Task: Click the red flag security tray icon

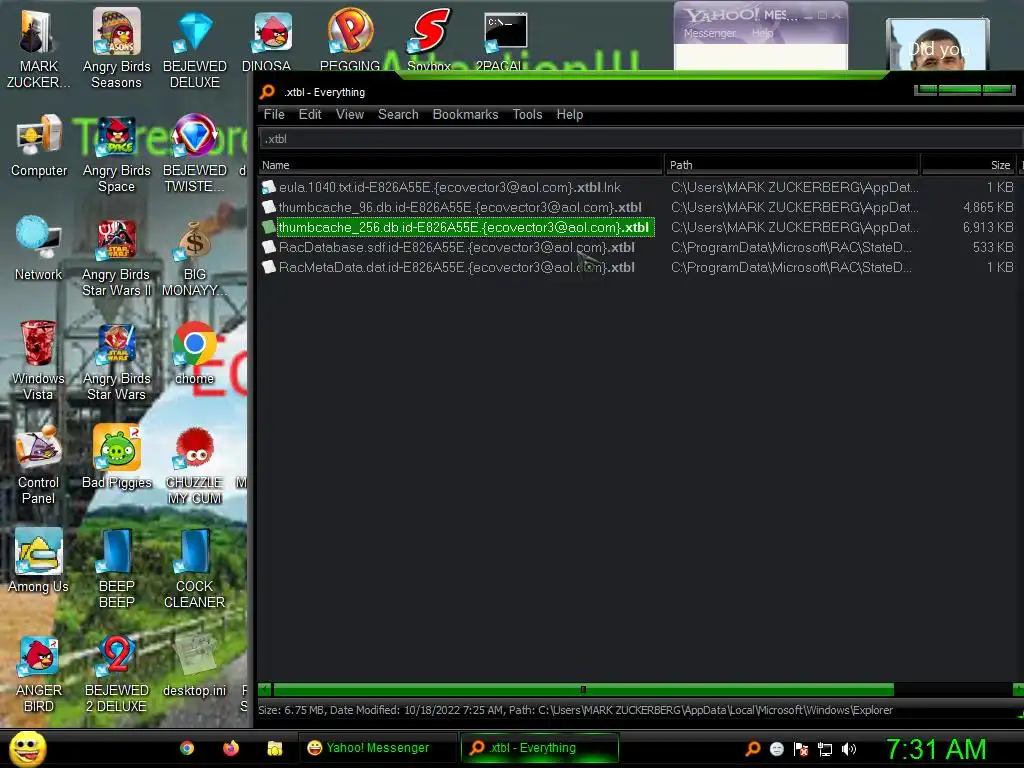Action: pos(801,749)
